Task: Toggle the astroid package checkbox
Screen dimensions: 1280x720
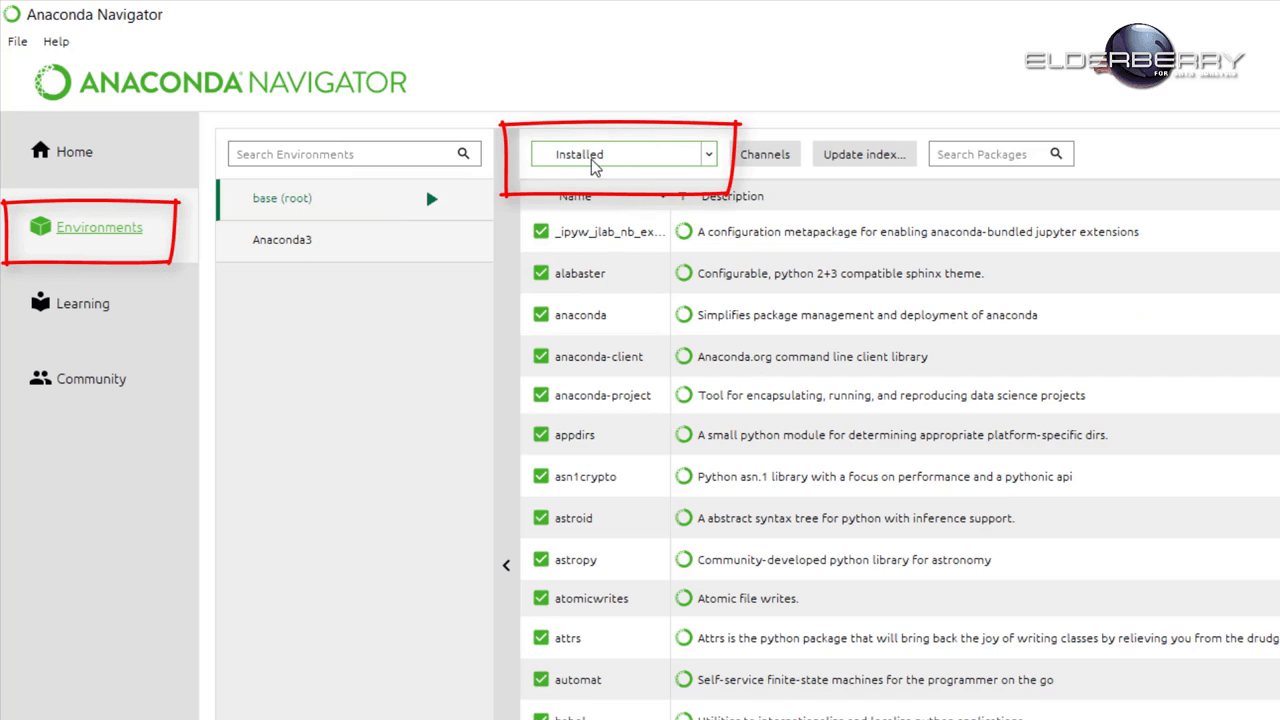Action: (541, 518)
